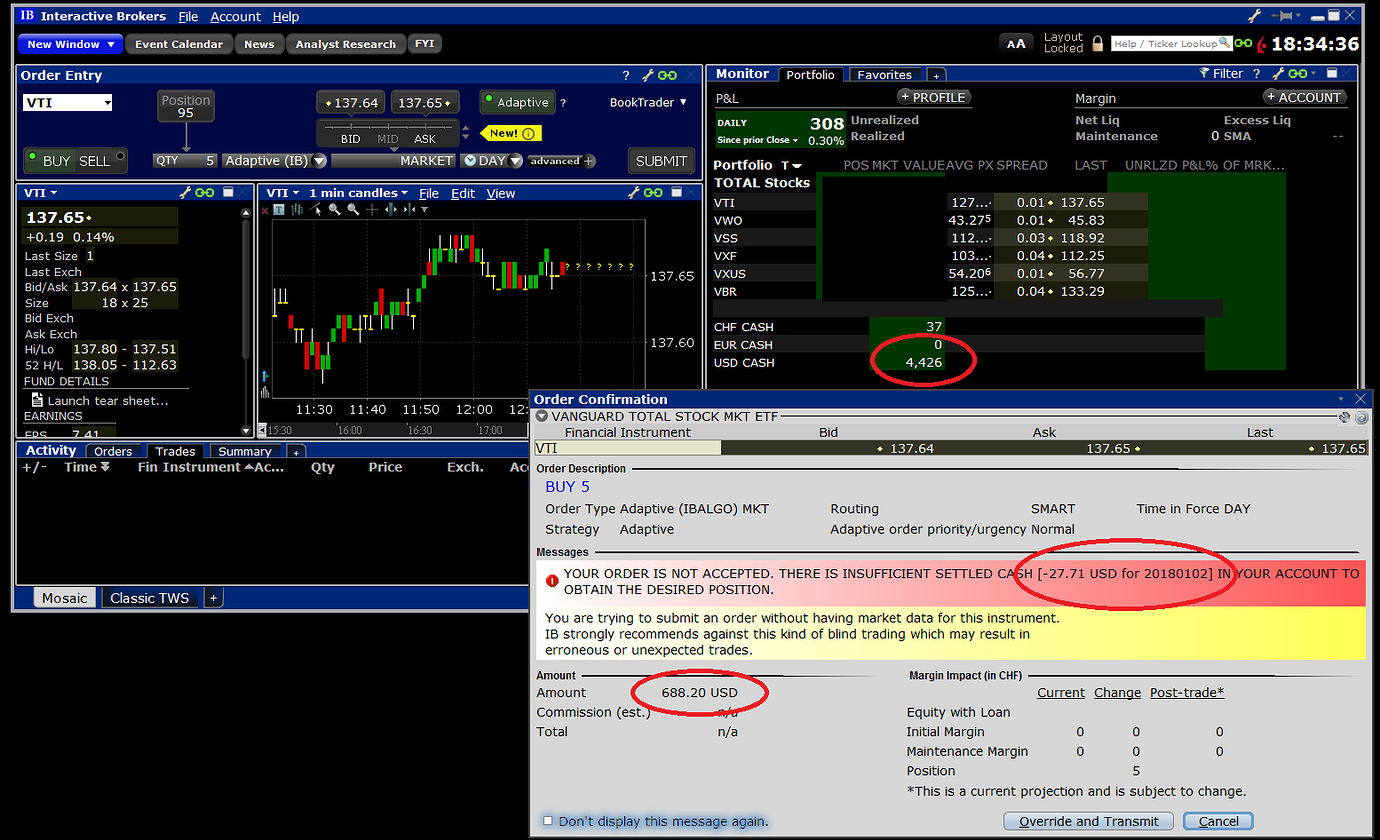Open Order Entry panel wrench settings
The width and height of the screenshot is (1380, 840).
[647, 76]
